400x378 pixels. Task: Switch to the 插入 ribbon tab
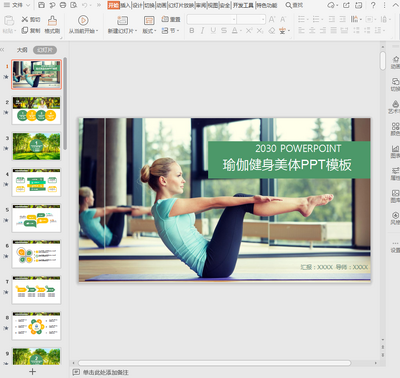pos(125,5)
